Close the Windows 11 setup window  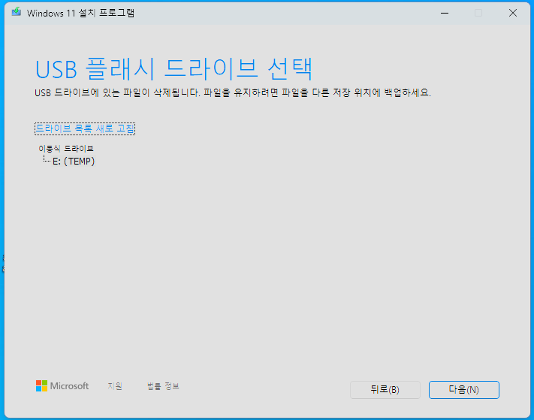[513, 13]
